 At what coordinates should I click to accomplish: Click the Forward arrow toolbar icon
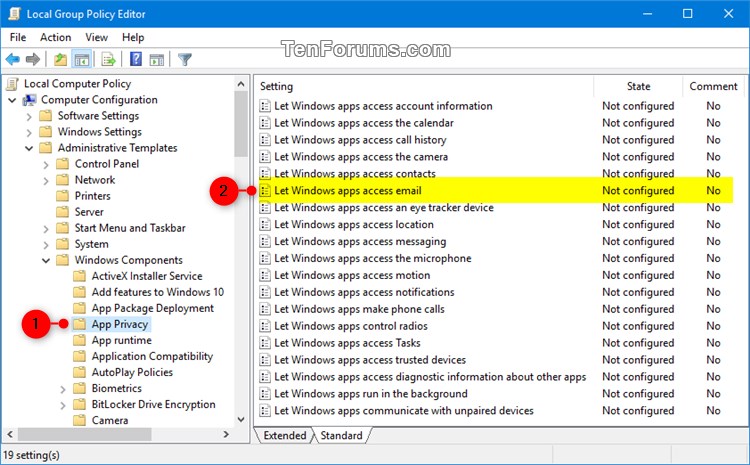pos(33,59)
